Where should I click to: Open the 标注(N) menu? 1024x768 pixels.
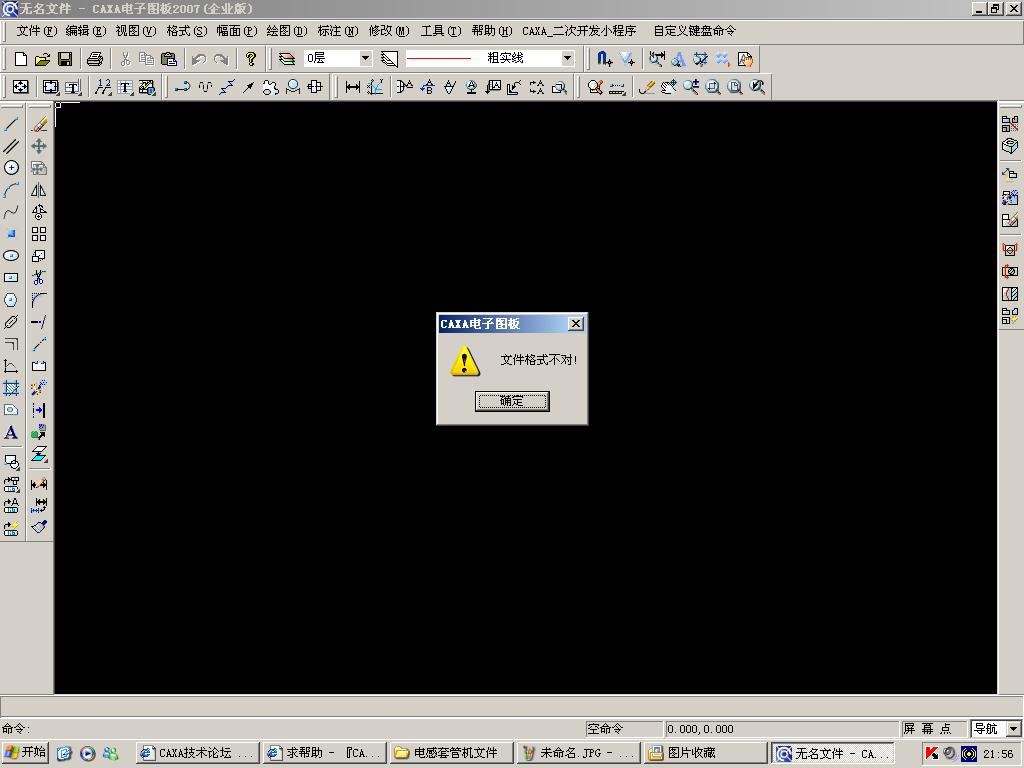tap(338, 31)
